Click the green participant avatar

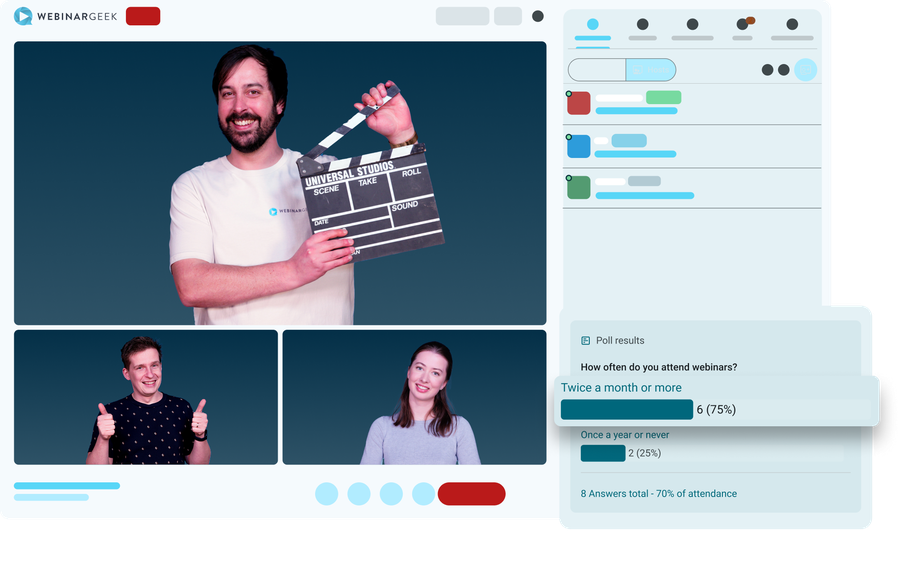[579, 188]
